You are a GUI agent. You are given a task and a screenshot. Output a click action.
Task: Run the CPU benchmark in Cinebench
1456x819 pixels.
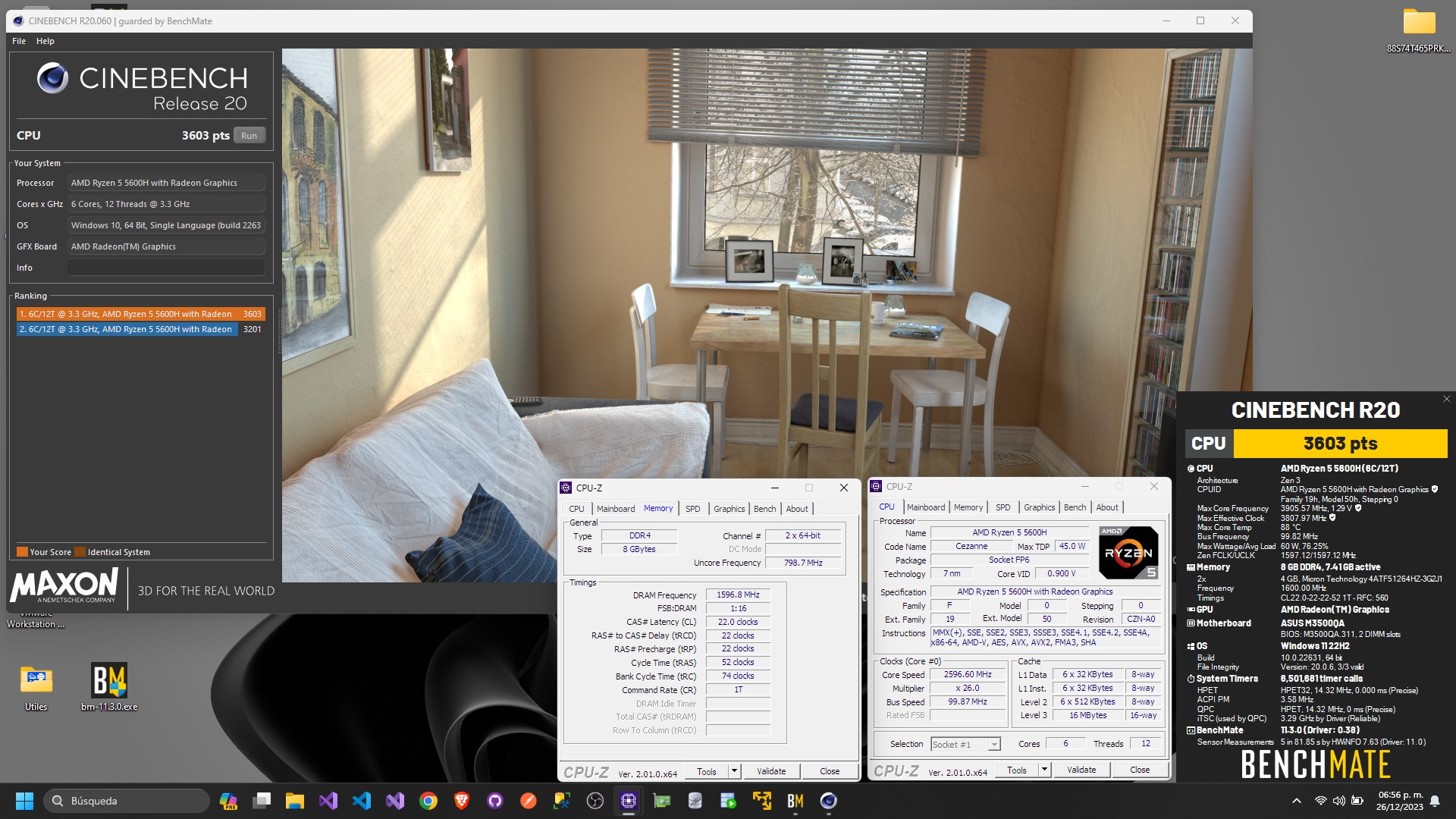tap(249, 136)
